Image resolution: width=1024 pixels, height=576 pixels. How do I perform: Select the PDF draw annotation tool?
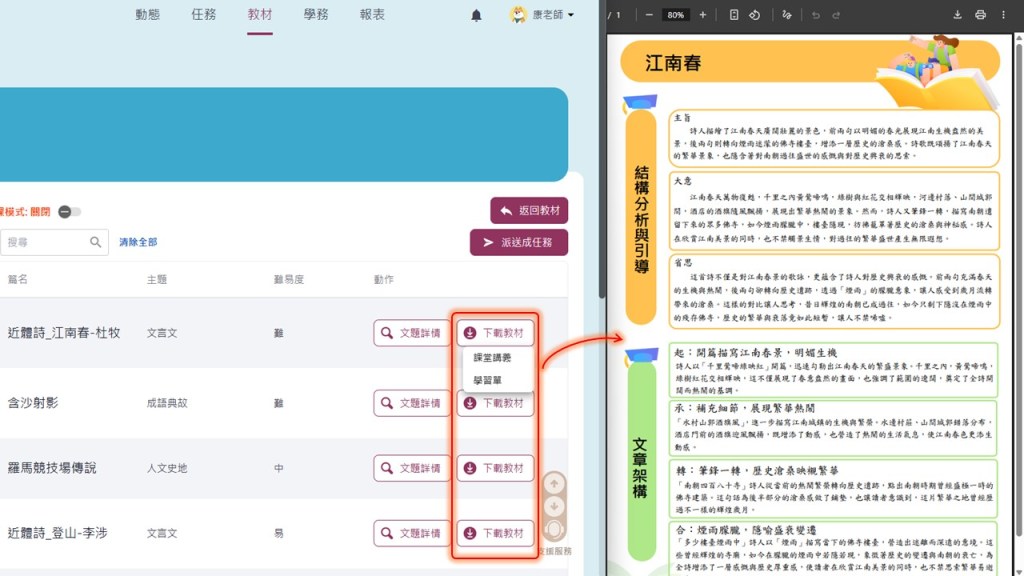(x=787, y=15)
